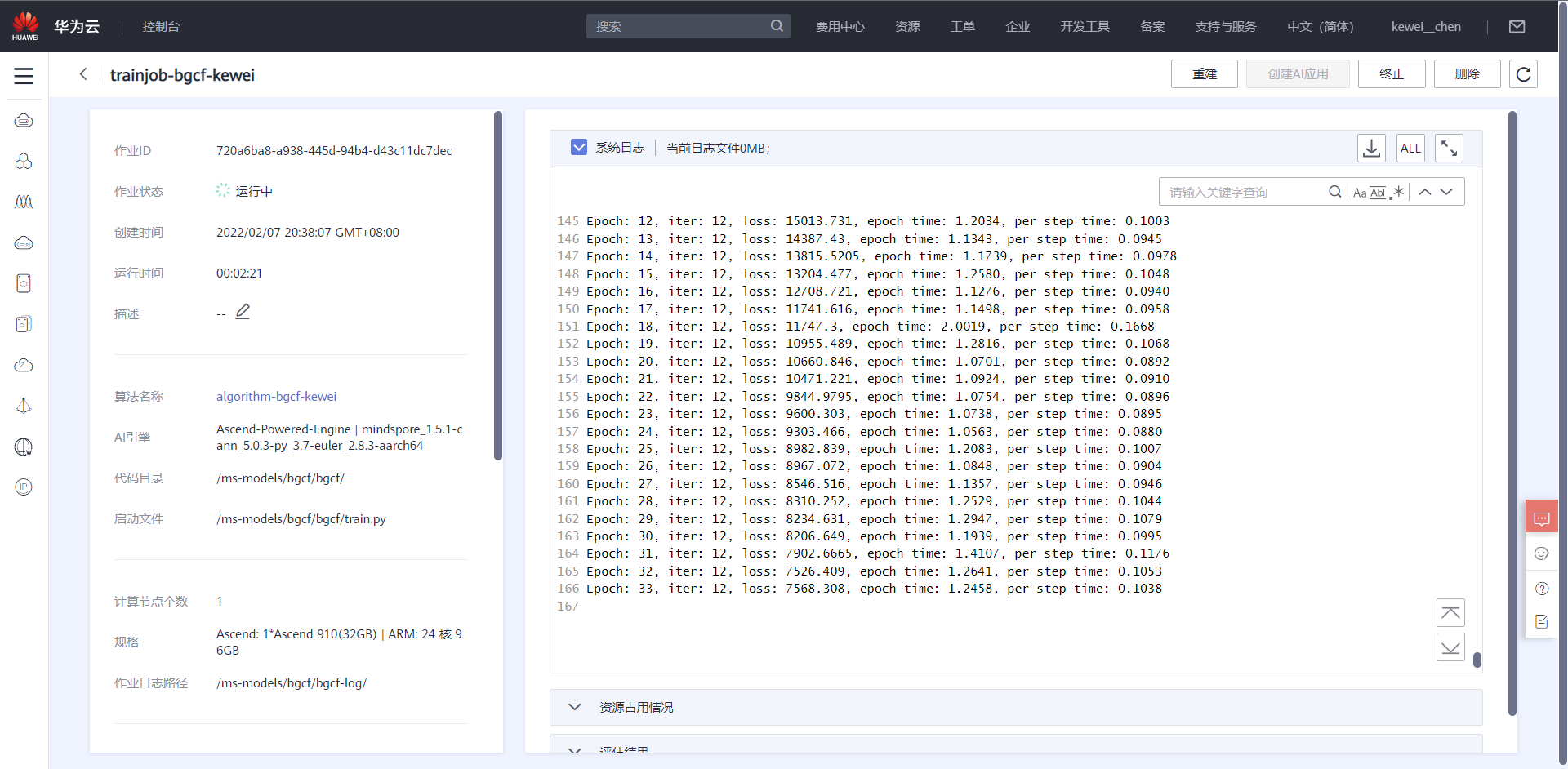Expand the 资源占用情况 section
This screenshot has height=769, width=1568.
coord(1016,707)
